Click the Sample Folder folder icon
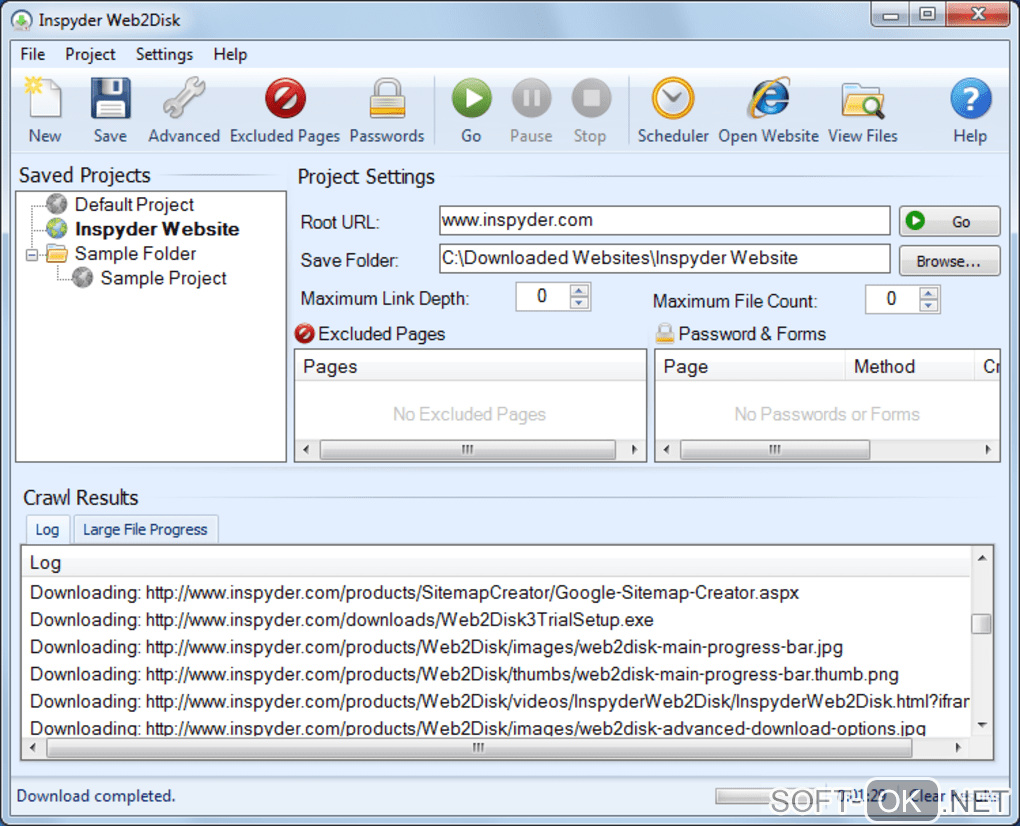 click(x=57, y=254)
